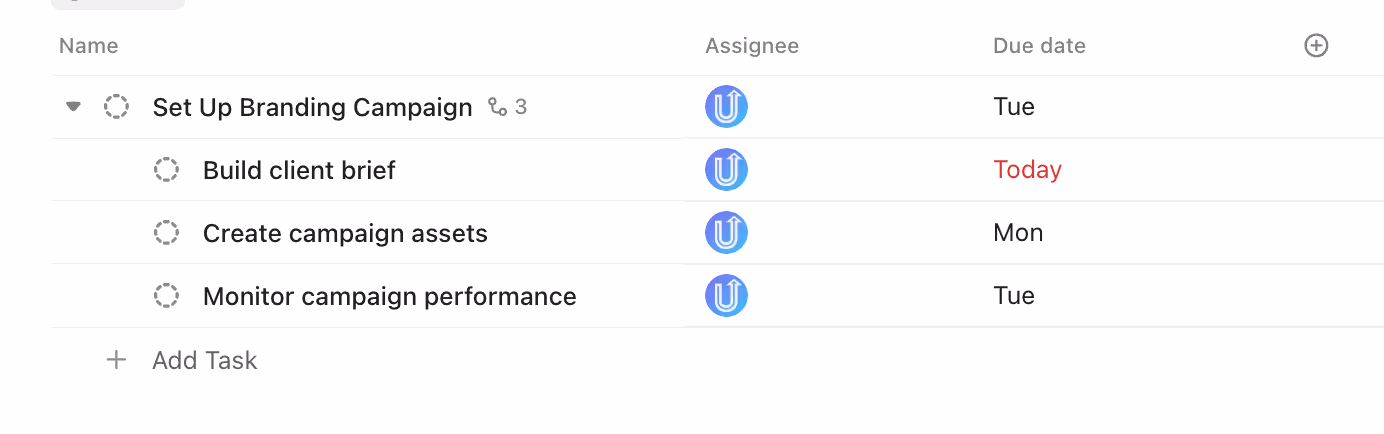Toggle status circle for Create campaign assets
This screenshot has width=1384, height=434.
point(166,233)
